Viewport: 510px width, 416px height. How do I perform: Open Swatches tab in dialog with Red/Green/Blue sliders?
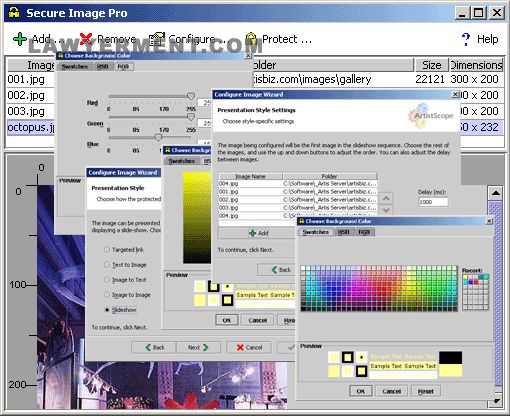[75, 67]
